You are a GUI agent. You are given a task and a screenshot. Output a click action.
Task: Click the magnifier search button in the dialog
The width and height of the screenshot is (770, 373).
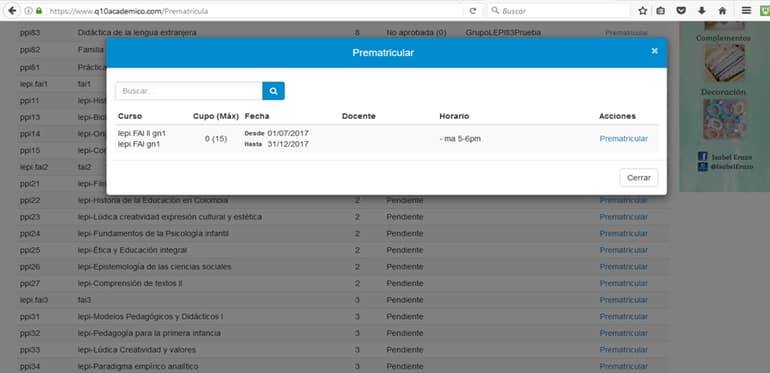coord(274,91)
